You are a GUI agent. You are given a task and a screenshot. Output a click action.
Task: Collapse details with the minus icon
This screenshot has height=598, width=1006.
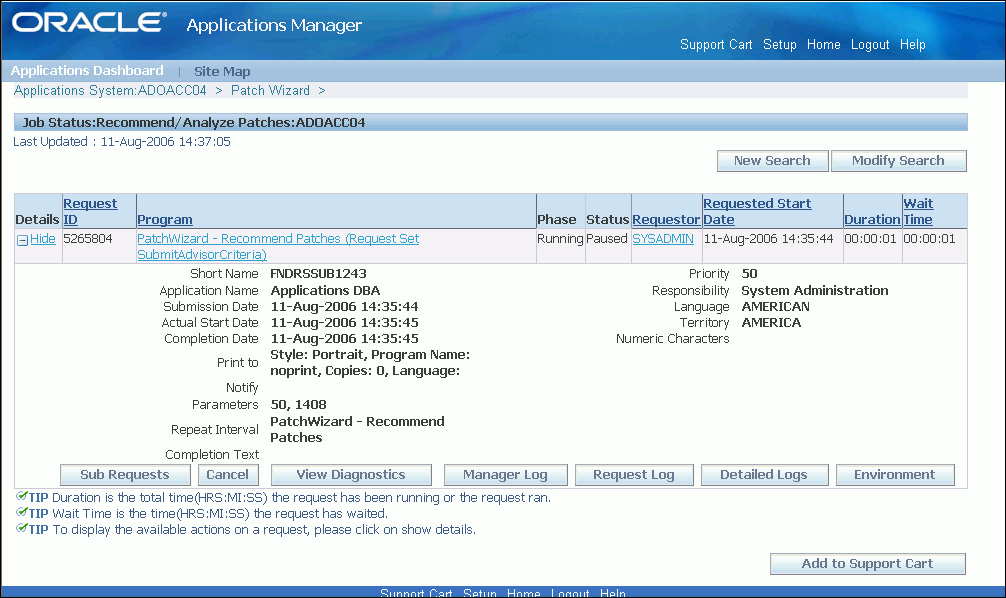tap(22, 241)
